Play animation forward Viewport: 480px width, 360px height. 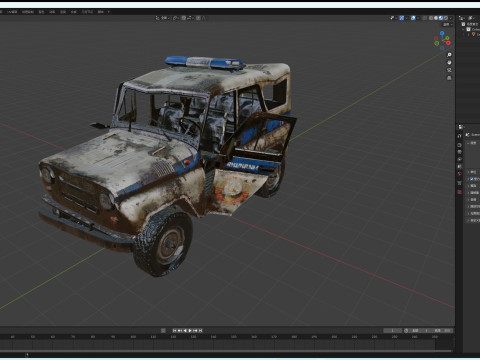[x=190, y=331]
